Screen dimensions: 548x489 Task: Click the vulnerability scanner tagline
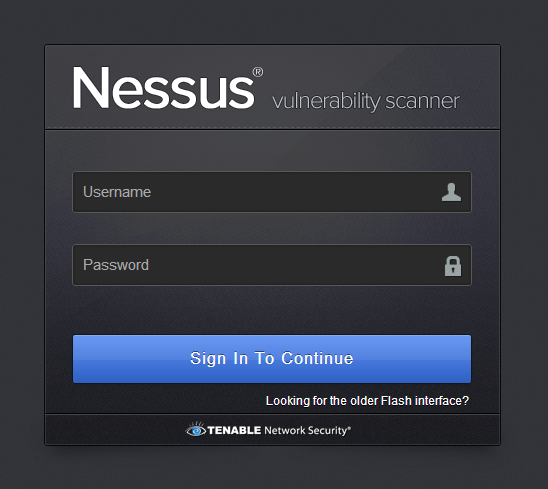click(366, 101)
